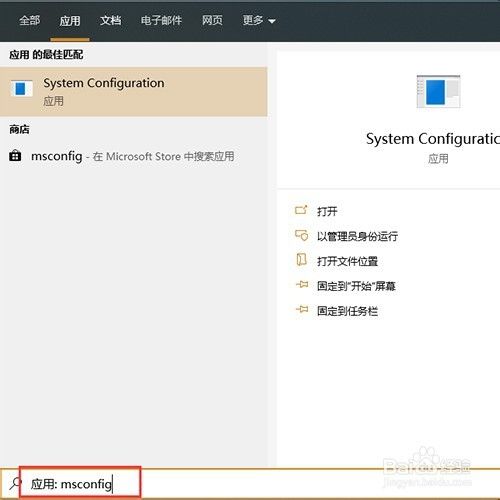Expand the 更多 dropdown menu
Viewport: 500px width, 500px height.
pos(259,21)
